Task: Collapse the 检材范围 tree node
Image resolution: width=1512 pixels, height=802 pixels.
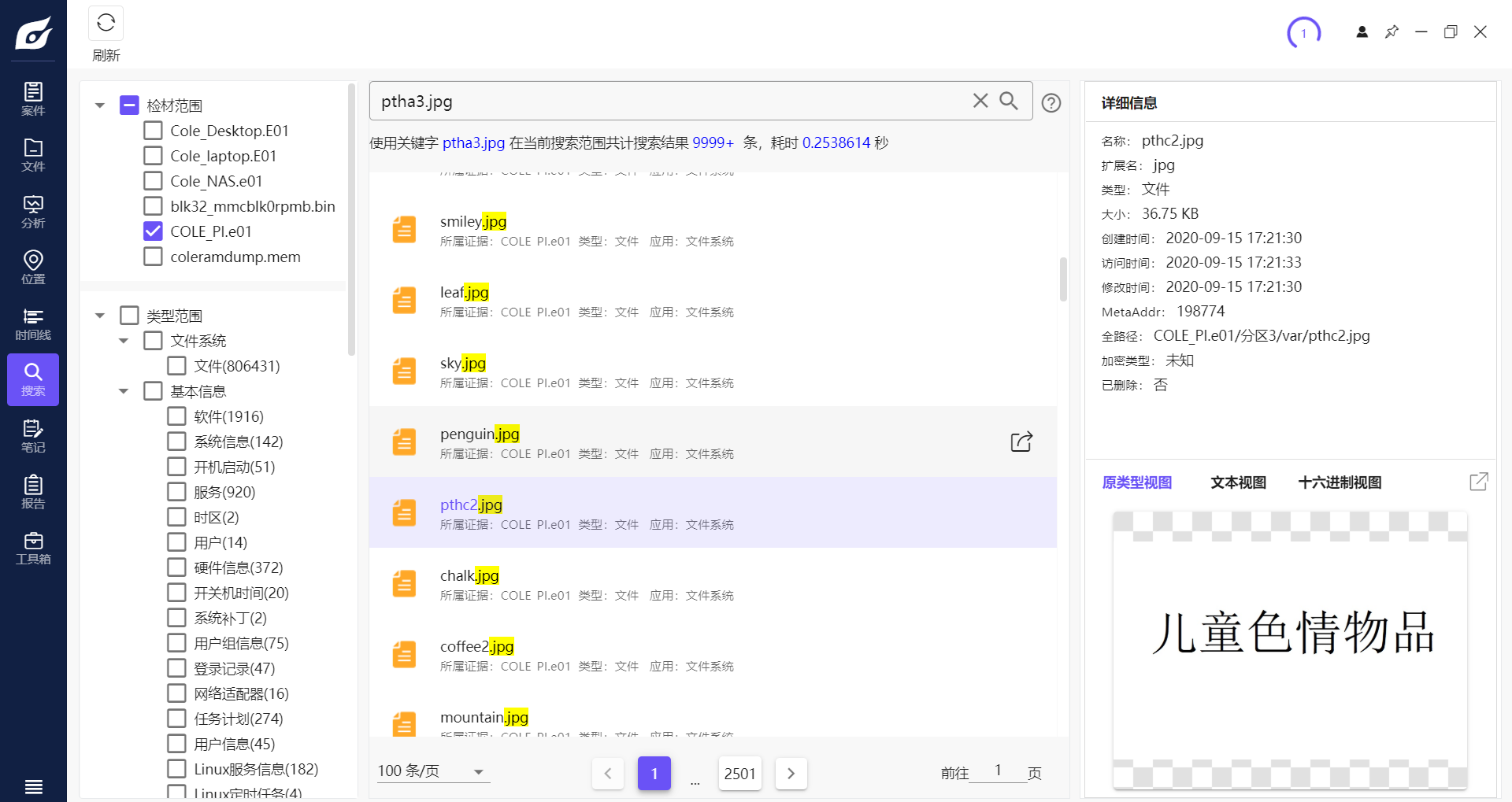Action: point(100,105)
